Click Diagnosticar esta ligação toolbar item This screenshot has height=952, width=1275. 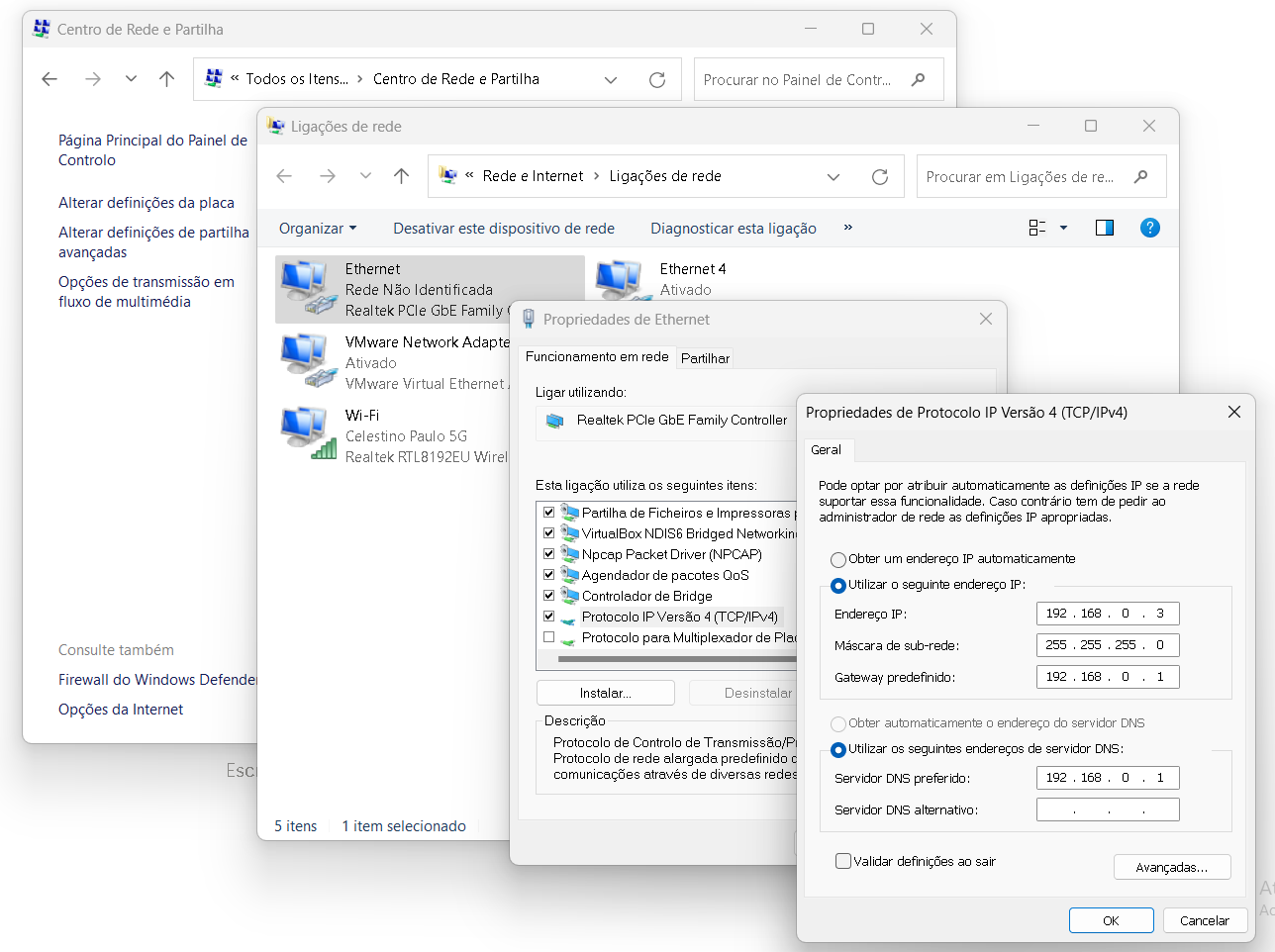[733, 229]
